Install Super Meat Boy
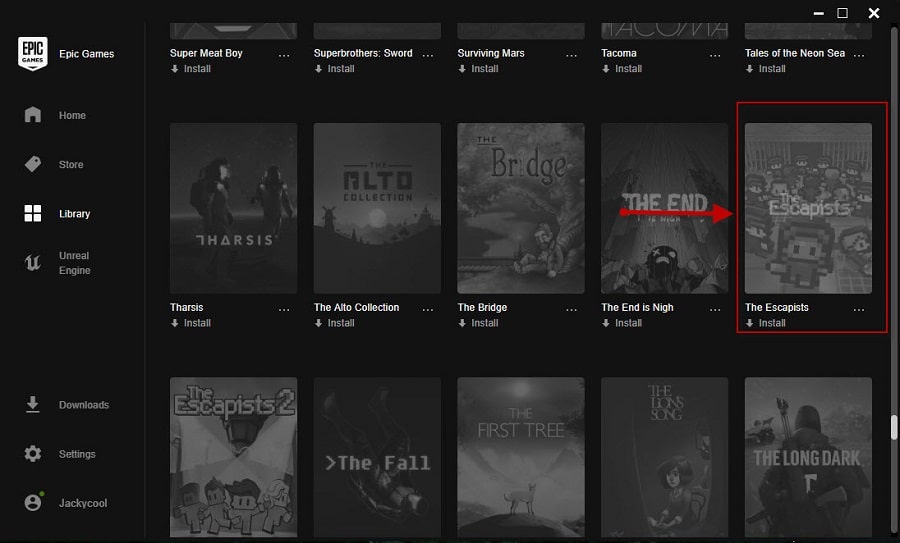Image resolution: width=900 pixels, height=543 pixels. pos(191,69)
